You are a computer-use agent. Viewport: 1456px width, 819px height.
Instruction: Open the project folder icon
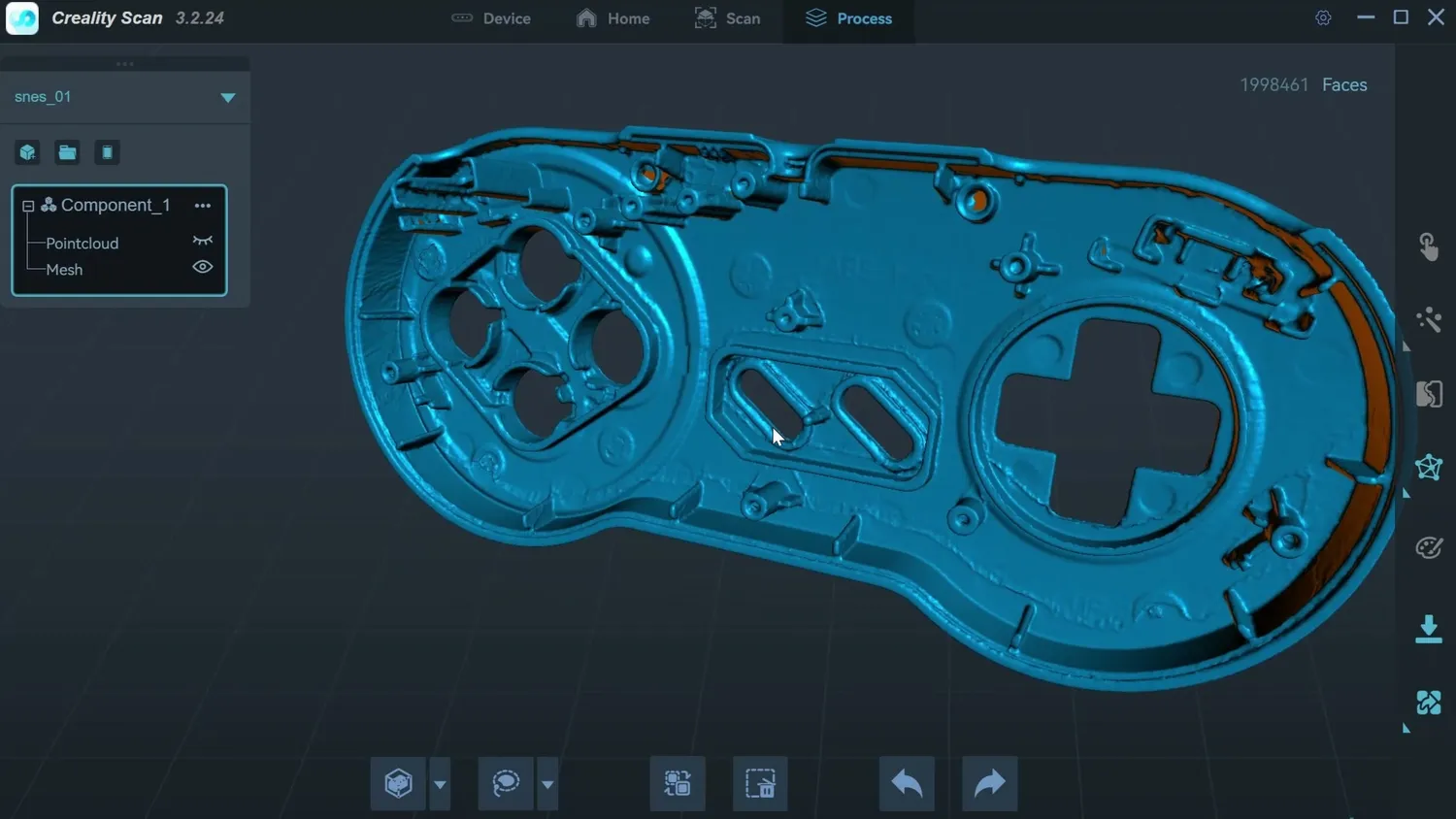(67, 152)
